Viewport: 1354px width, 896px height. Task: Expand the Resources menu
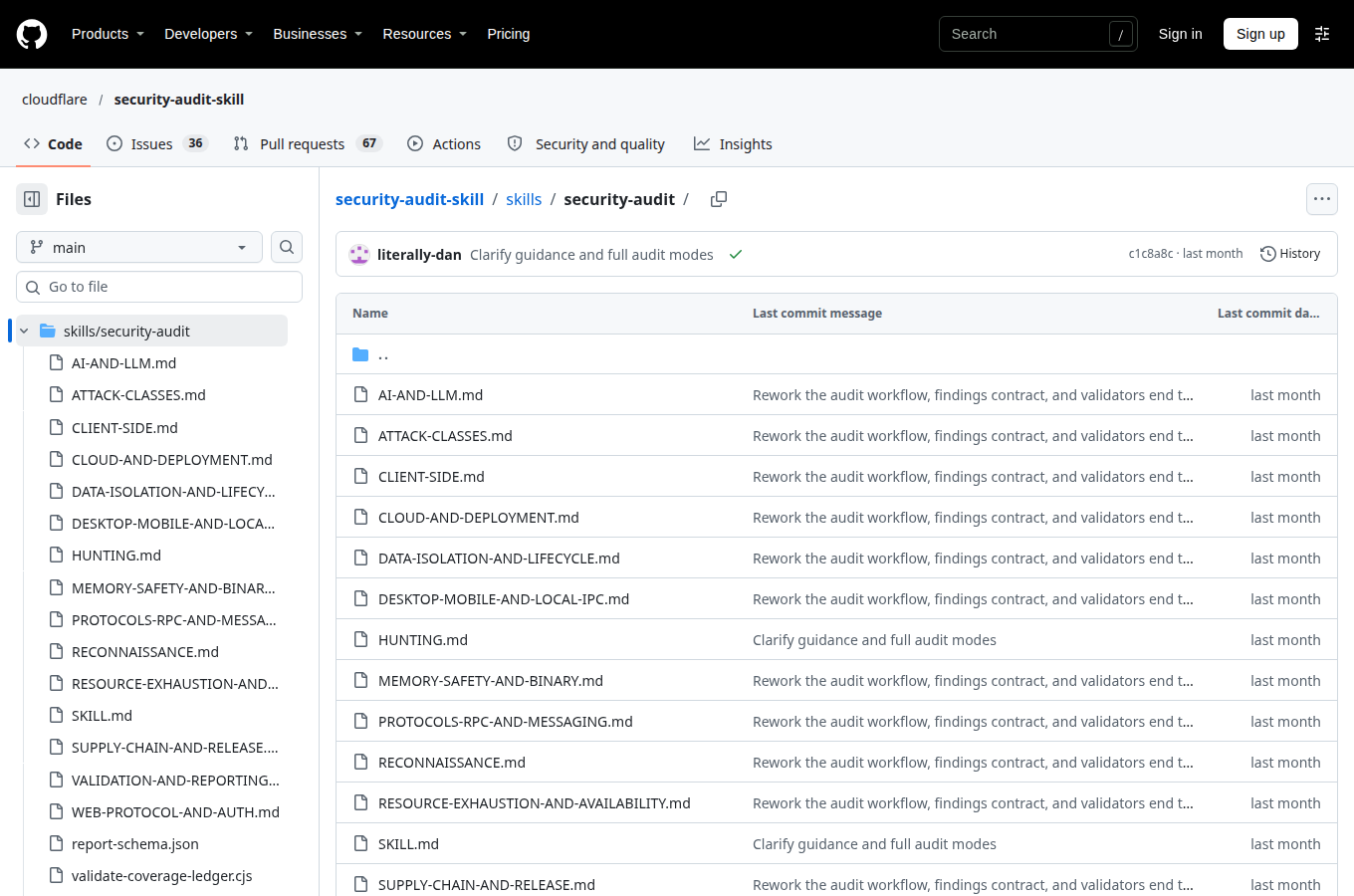click(x=424, y=34)
